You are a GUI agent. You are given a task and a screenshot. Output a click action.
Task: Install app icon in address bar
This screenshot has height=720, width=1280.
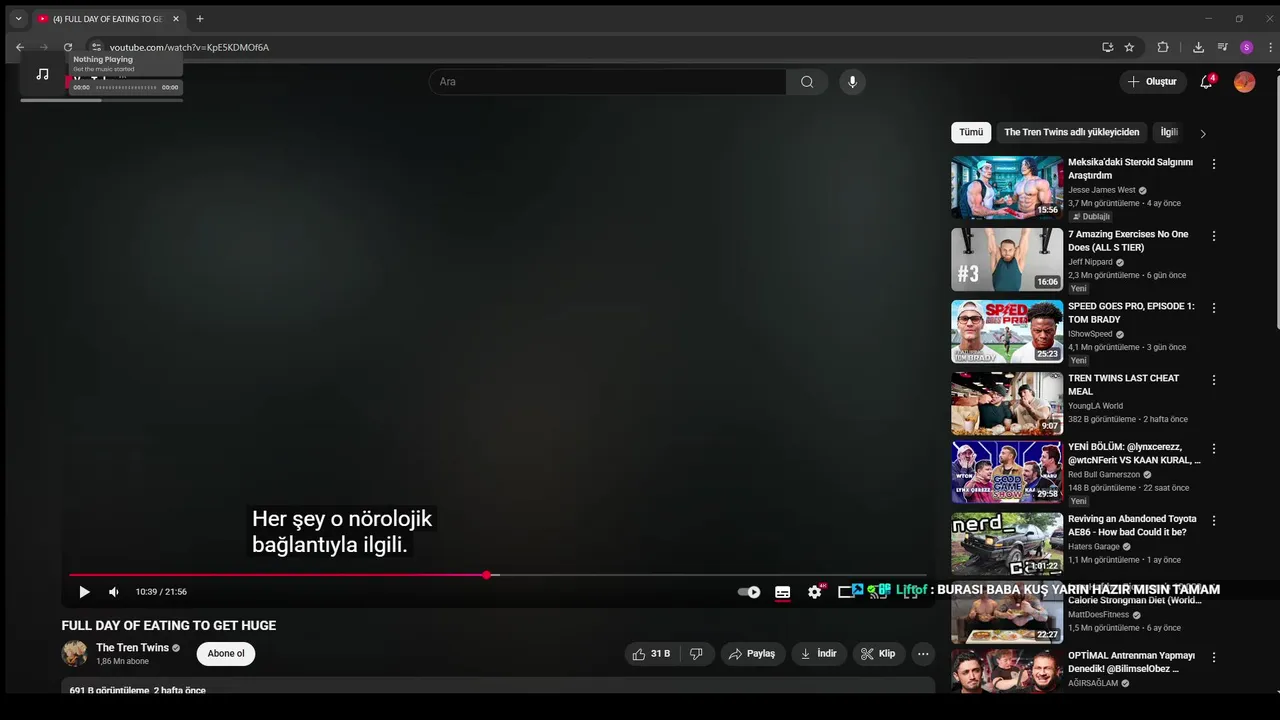[1107, 47]
